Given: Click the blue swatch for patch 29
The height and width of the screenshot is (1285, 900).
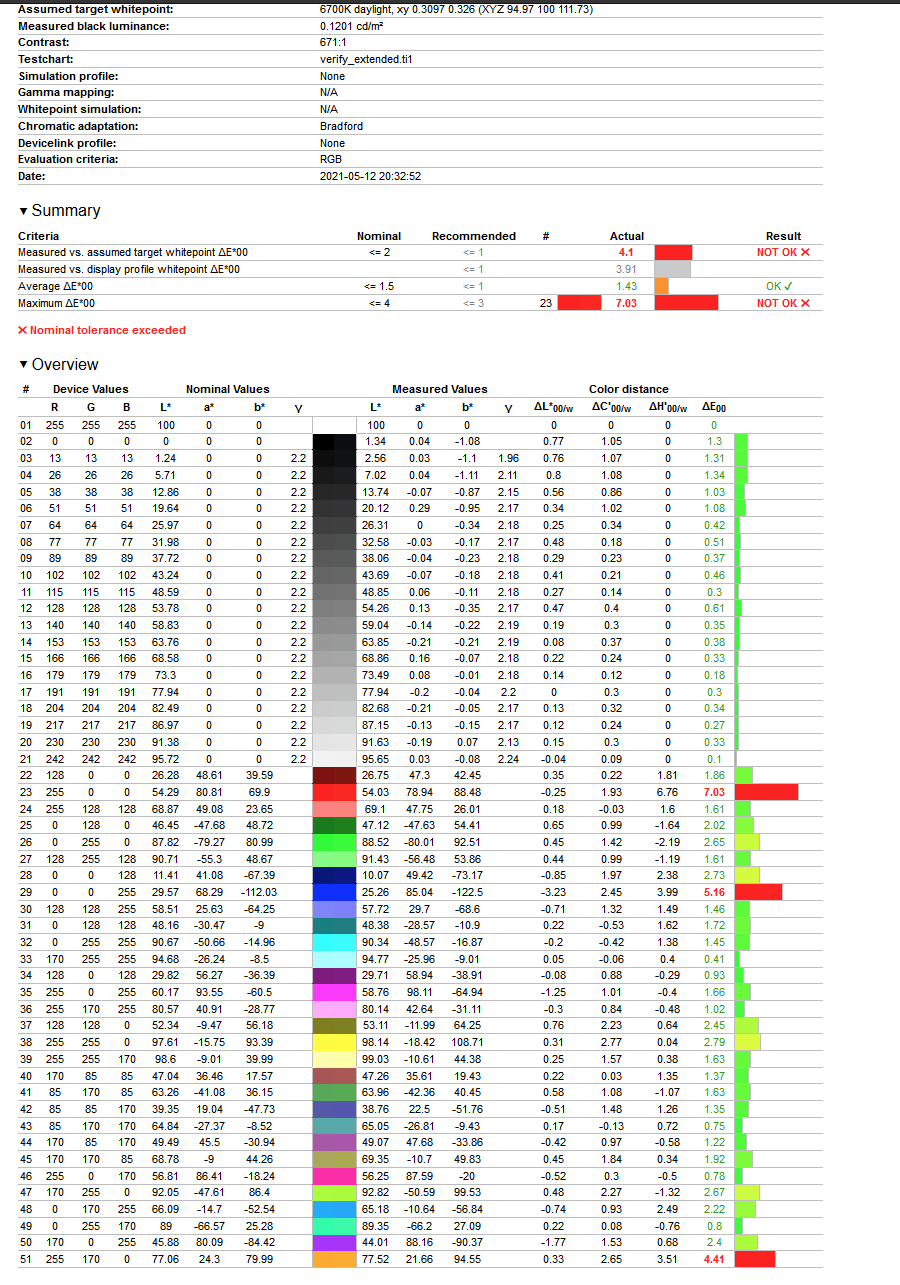Looking at the screenshot, I should click(334, 892).
